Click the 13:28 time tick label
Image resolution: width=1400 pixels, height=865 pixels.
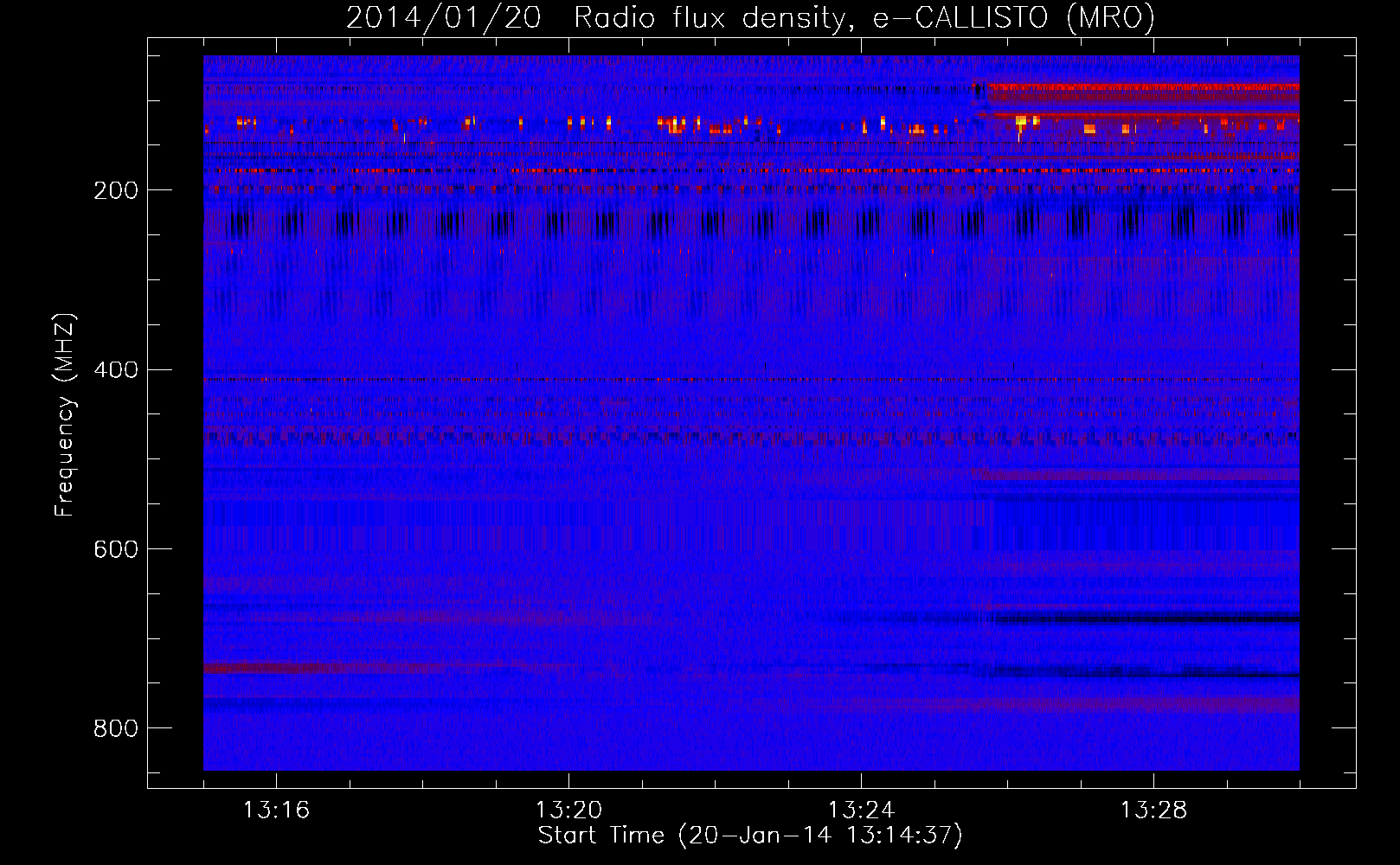(1153, 811)
